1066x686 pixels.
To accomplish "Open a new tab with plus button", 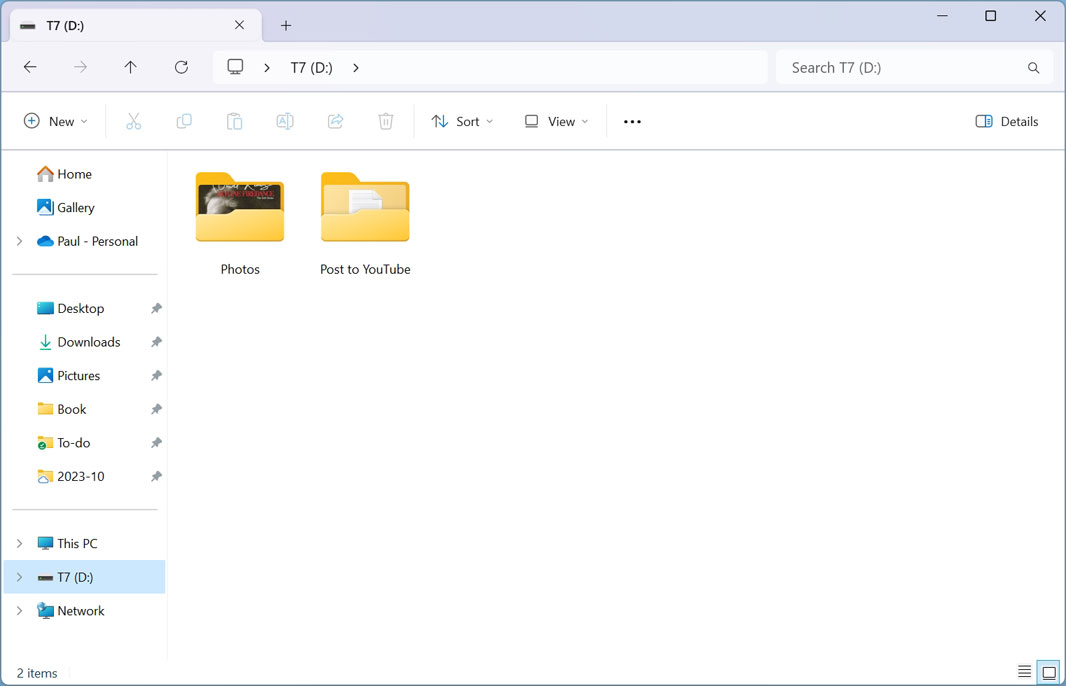I will point(286,25).
